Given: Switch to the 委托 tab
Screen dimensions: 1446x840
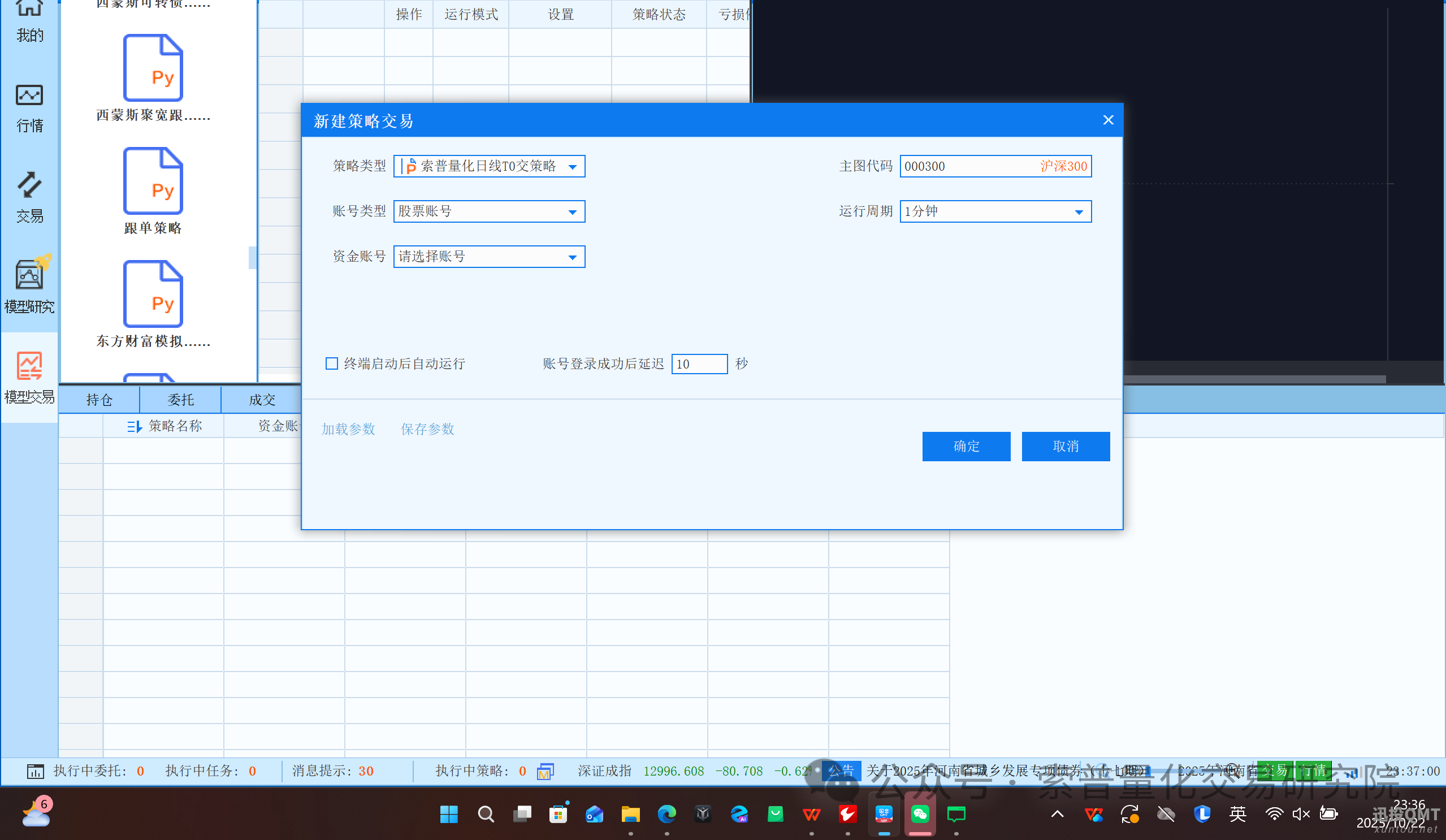Looking at the screenshot, I should point(180,400).
